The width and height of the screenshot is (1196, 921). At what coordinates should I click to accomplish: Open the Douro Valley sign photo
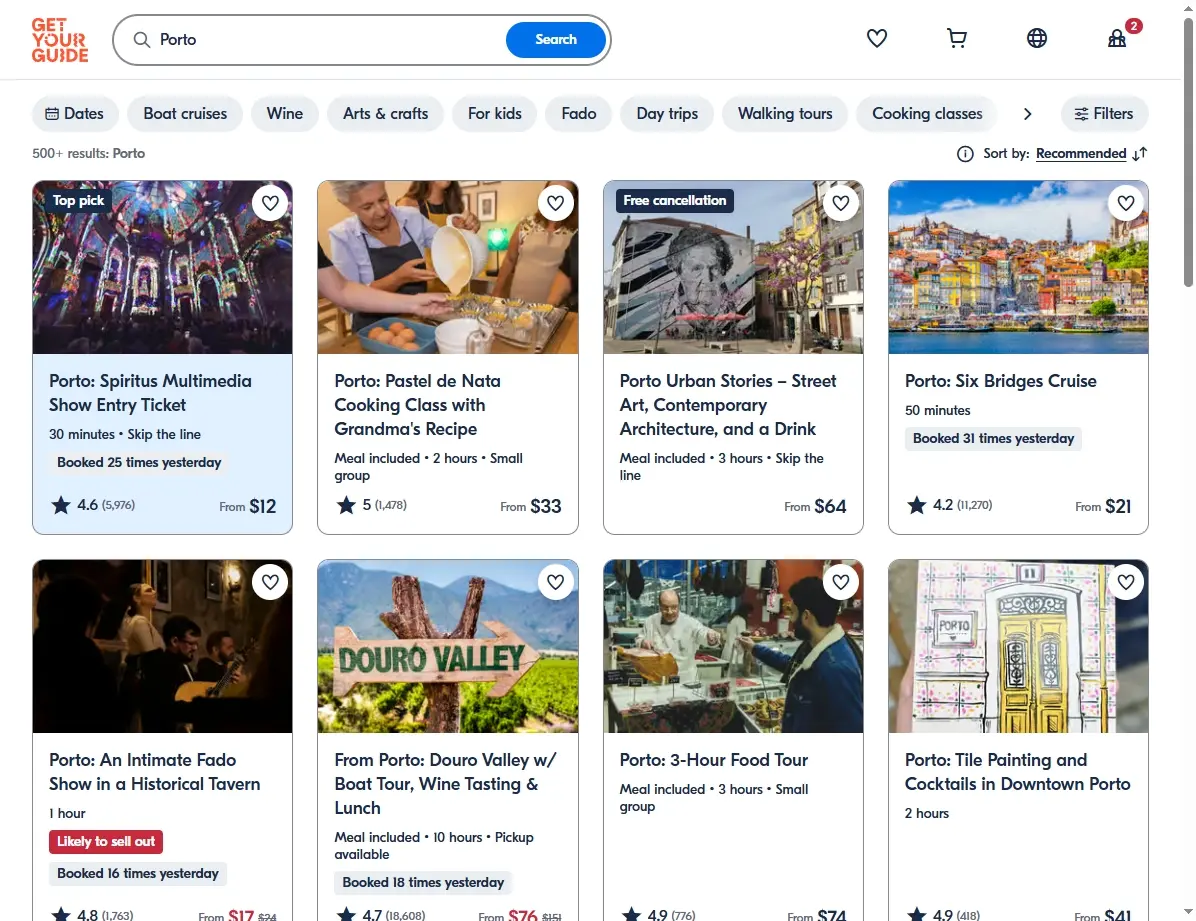tap(448, 646)
